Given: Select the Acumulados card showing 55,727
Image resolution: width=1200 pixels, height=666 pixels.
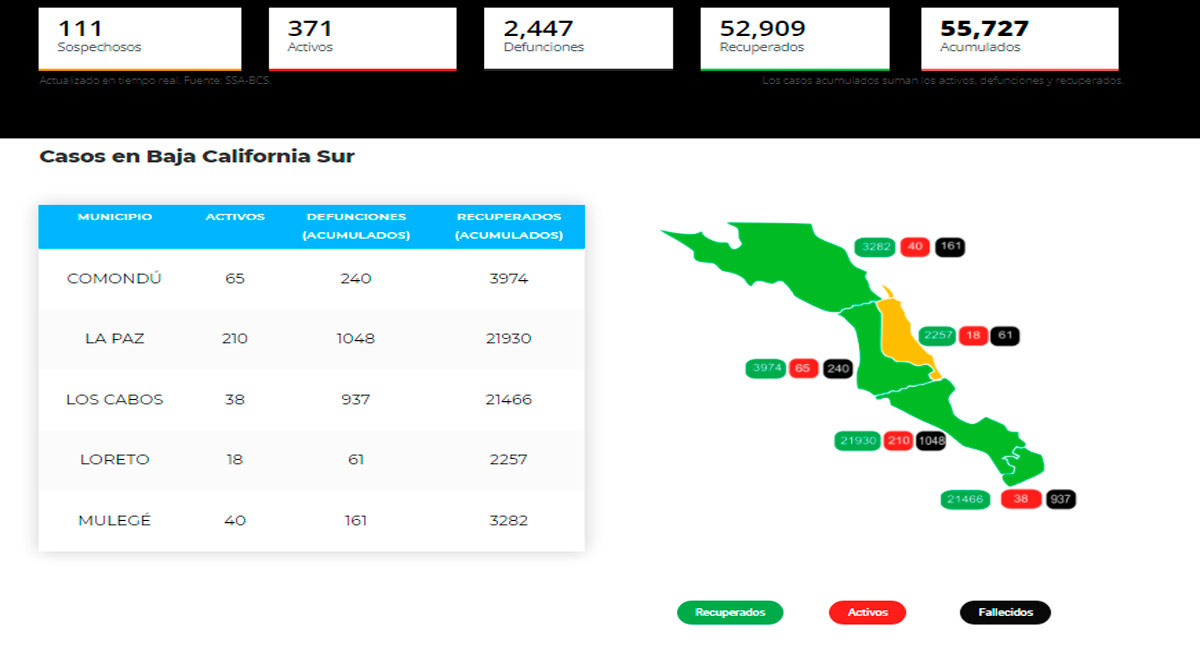Looking at the screenshot, I should click(1019, 39).
